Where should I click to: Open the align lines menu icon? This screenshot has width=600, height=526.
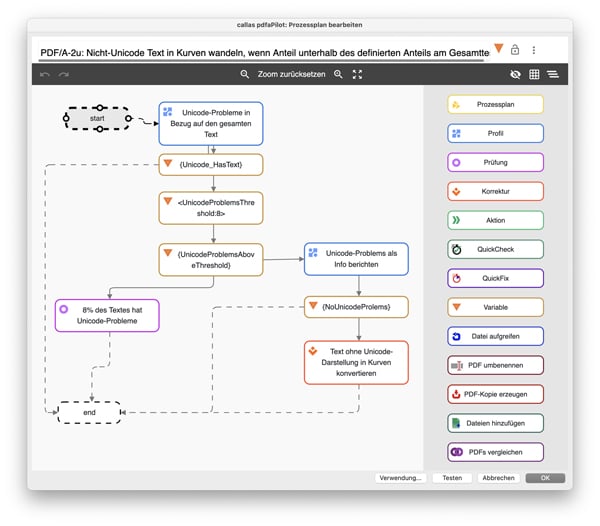coord(553,74)
